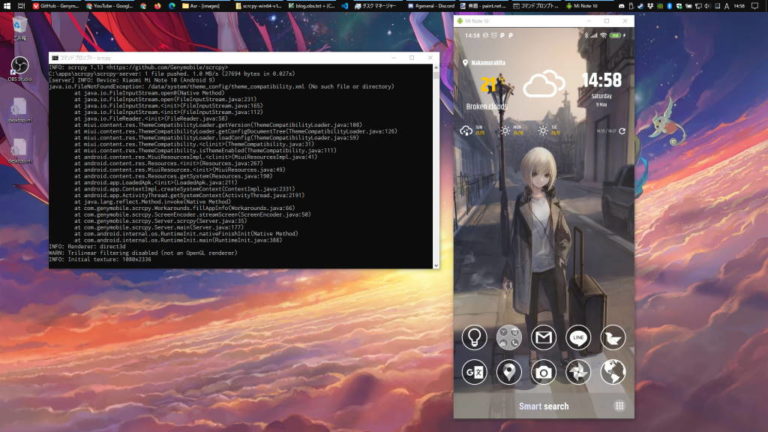Viewport: 768px width, 432px height.
Task: Open the Mail envelope app on phone
Action: tap(544, 337)
